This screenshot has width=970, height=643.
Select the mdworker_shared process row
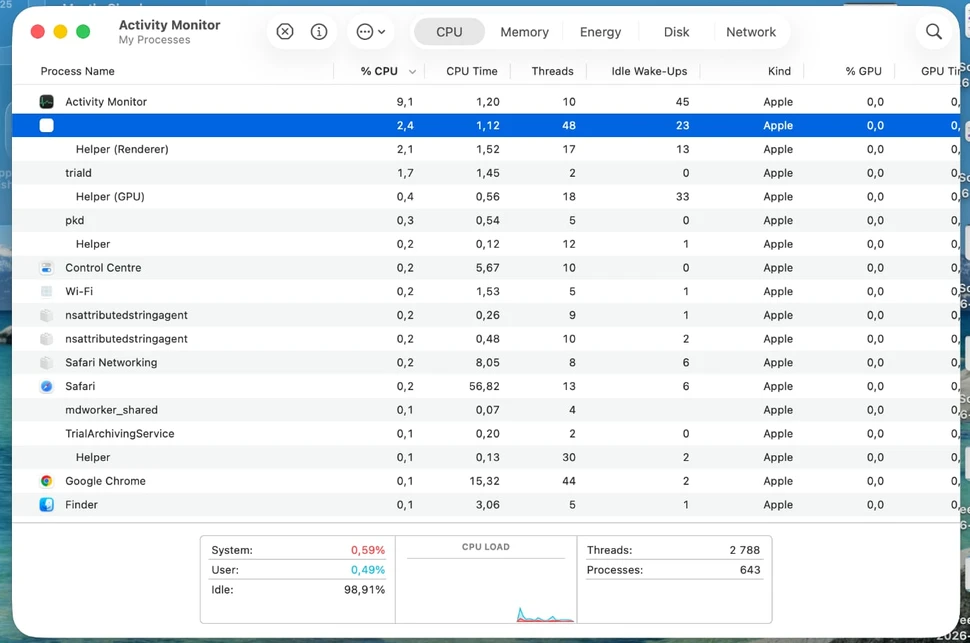pyautogui.click(x=486, y=410)
